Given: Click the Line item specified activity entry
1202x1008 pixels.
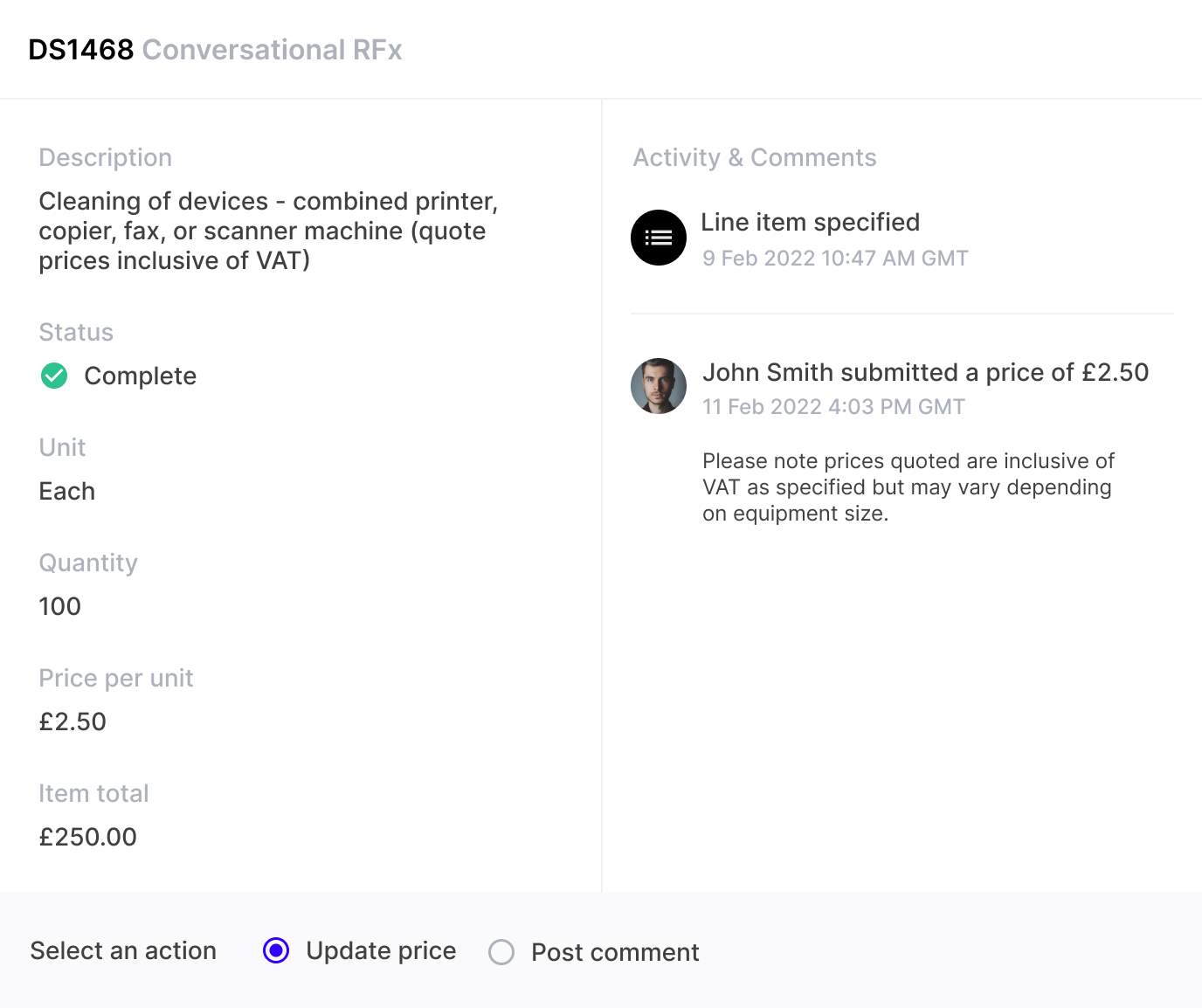Looking at the screenshot, I should click(x=810, y=222).
